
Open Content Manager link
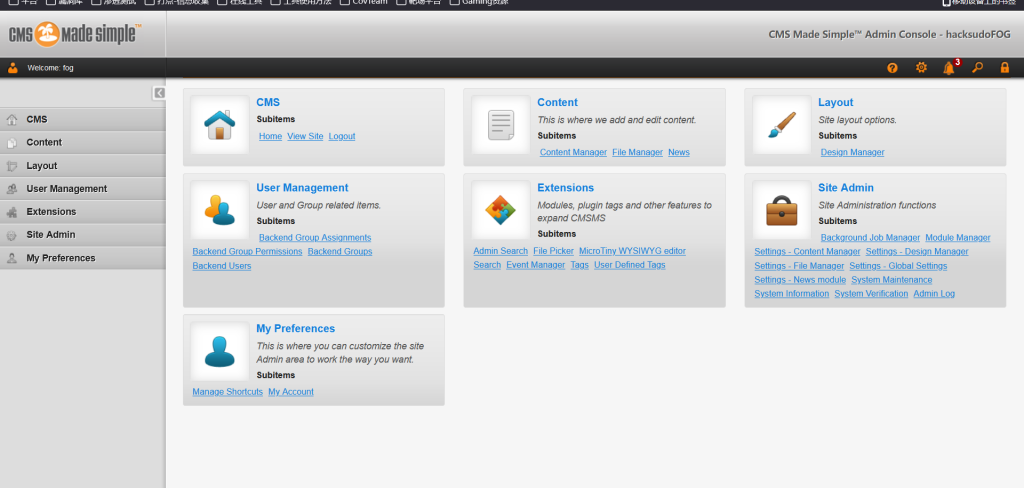tap(573, 152)
